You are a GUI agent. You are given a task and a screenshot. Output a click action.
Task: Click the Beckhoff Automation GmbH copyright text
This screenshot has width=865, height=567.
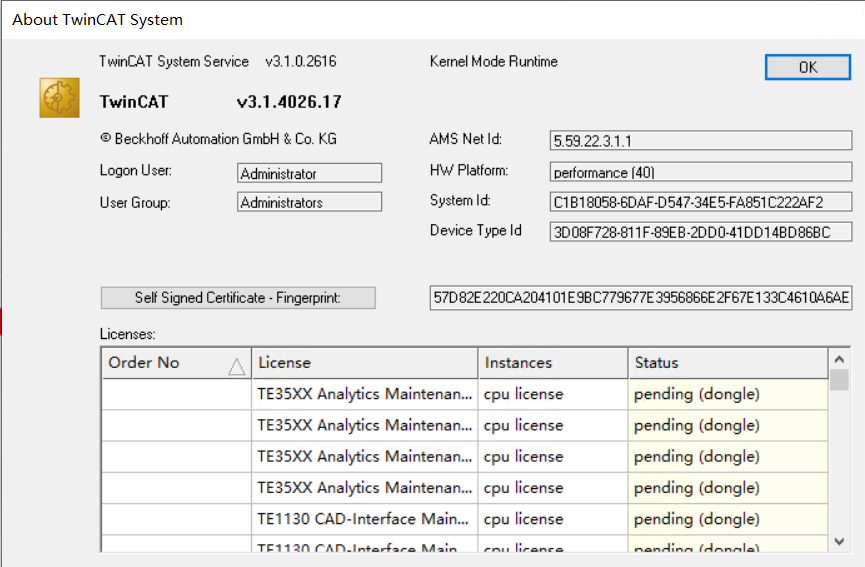click(218, 138)
